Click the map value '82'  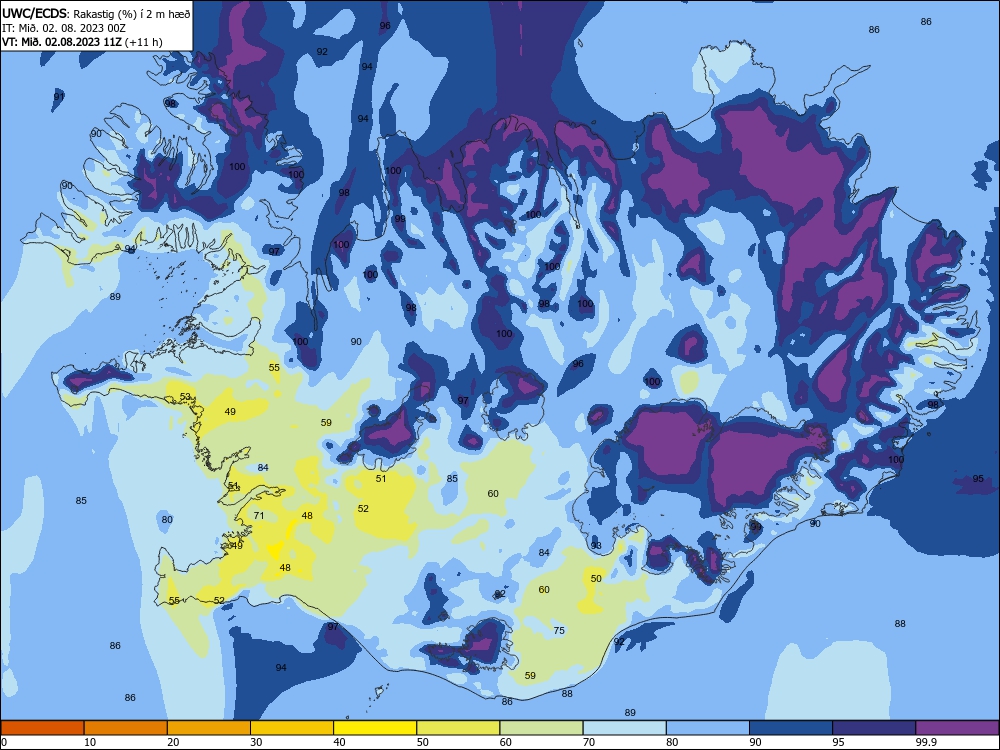(x=500, y=593)
